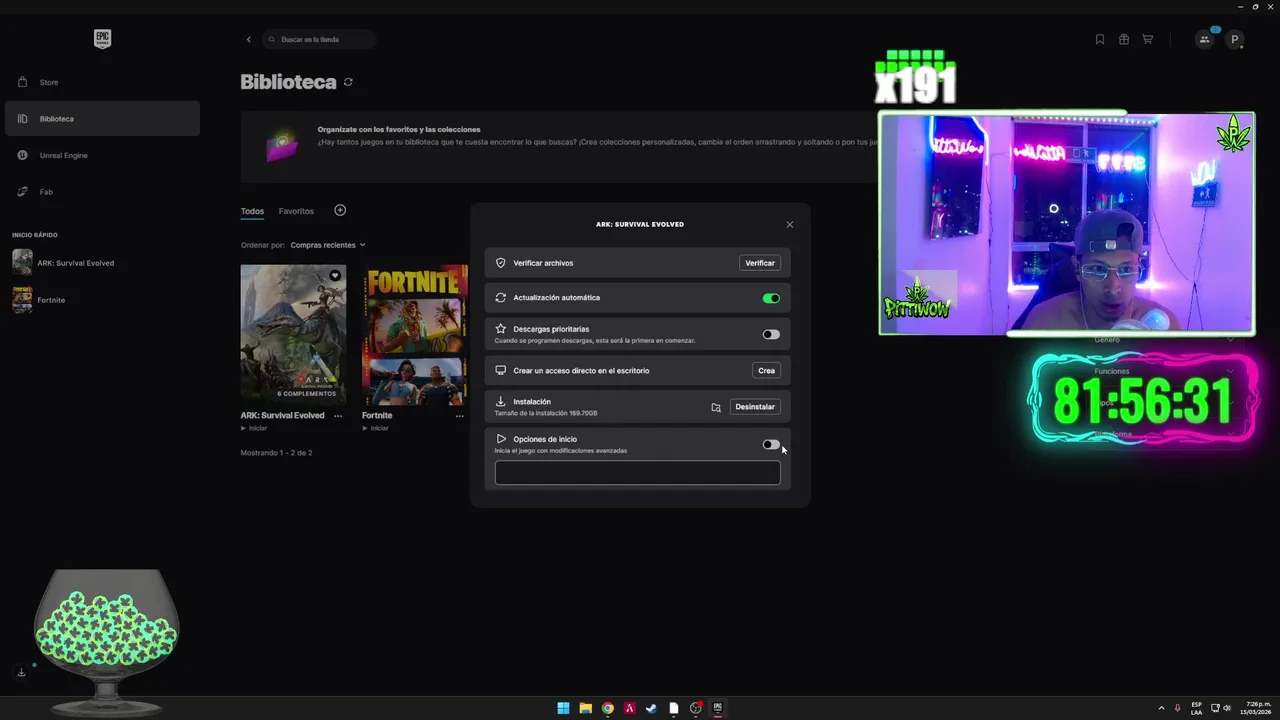Open Unreal Engine from the sidebar
This screenshot has height=720, width=1280.
pos(102,155)
